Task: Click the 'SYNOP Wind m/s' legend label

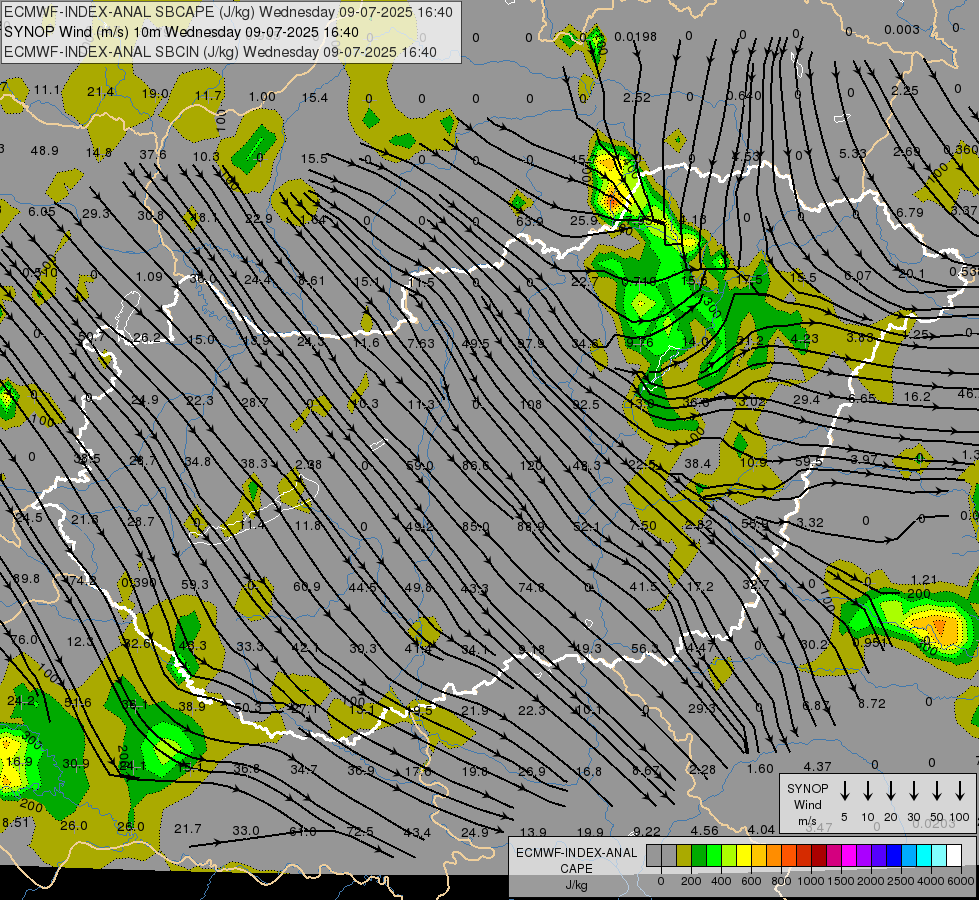Action: (807, 804)
